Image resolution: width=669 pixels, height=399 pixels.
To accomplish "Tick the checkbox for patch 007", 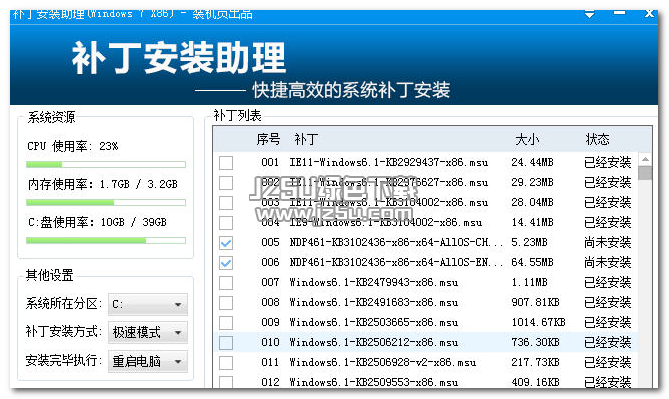I will tap(226, 283).
